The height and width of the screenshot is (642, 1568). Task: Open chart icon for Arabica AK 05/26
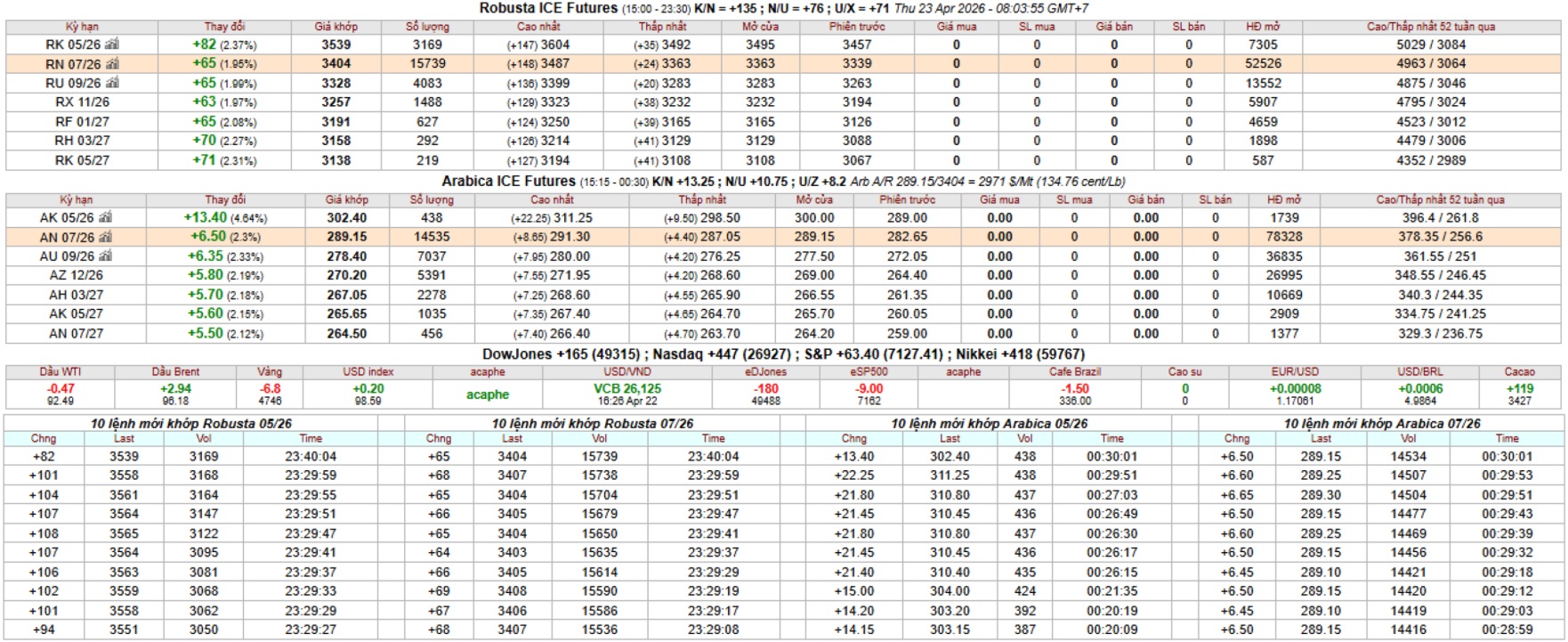106,218
